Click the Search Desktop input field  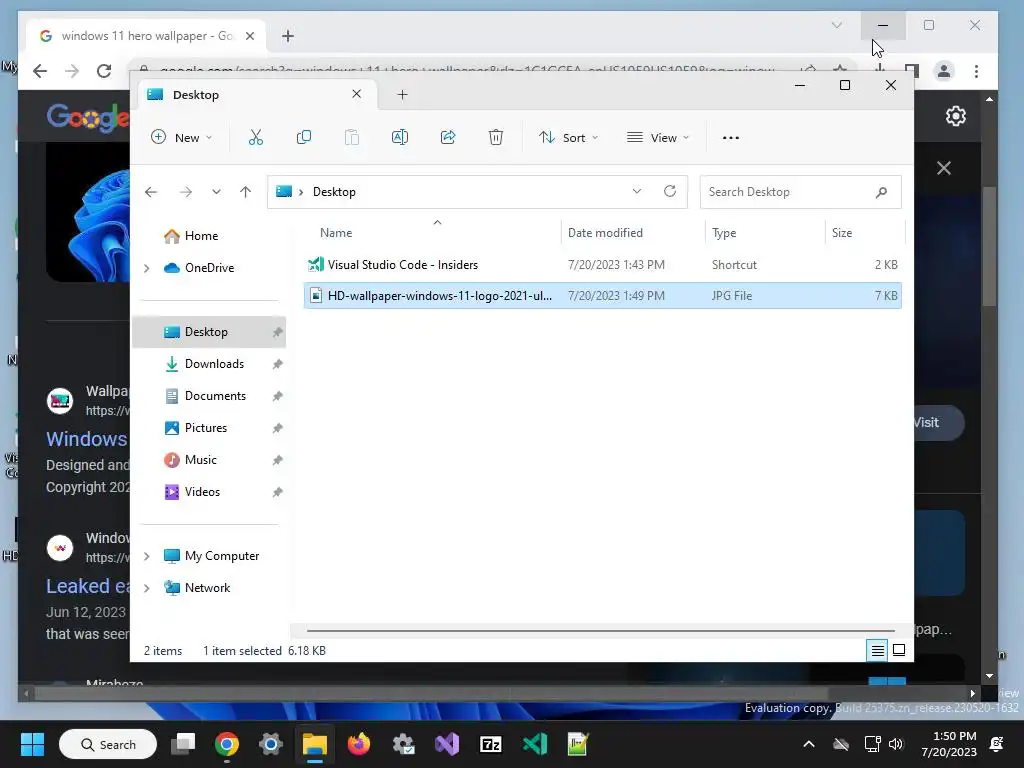(x=801, y=192)
